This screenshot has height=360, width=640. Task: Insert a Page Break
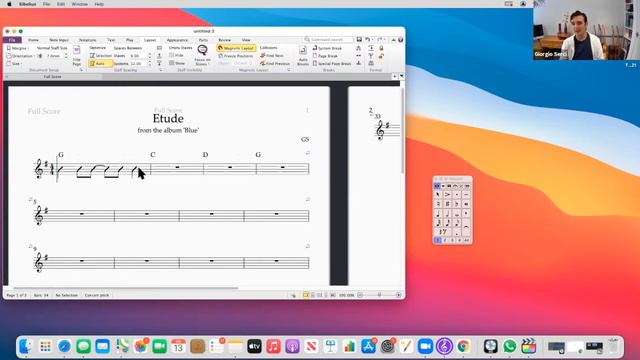tap(325, 56)
